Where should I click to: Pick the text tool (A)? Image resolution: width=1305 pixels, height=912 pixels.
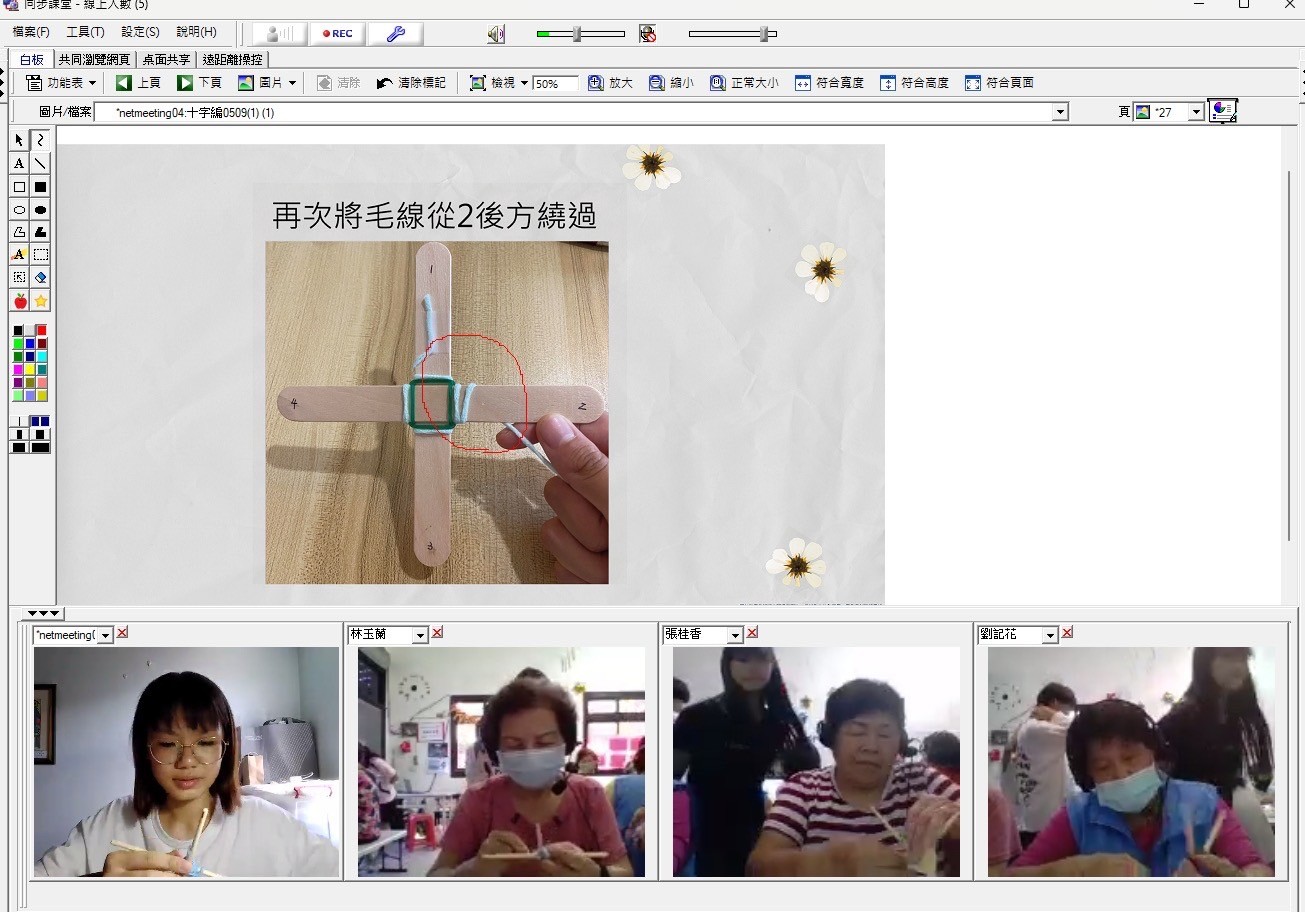pos(19,163)
